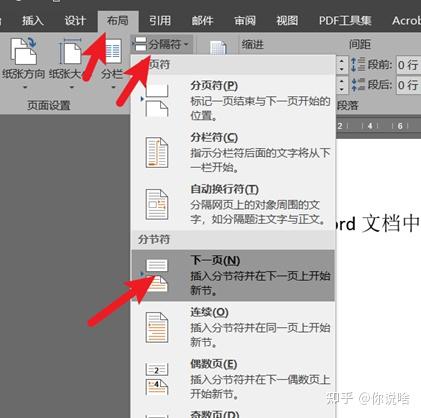Click the 偶数页 section break icon
Viewport: 421px width, 418px height.
(157, 379)
